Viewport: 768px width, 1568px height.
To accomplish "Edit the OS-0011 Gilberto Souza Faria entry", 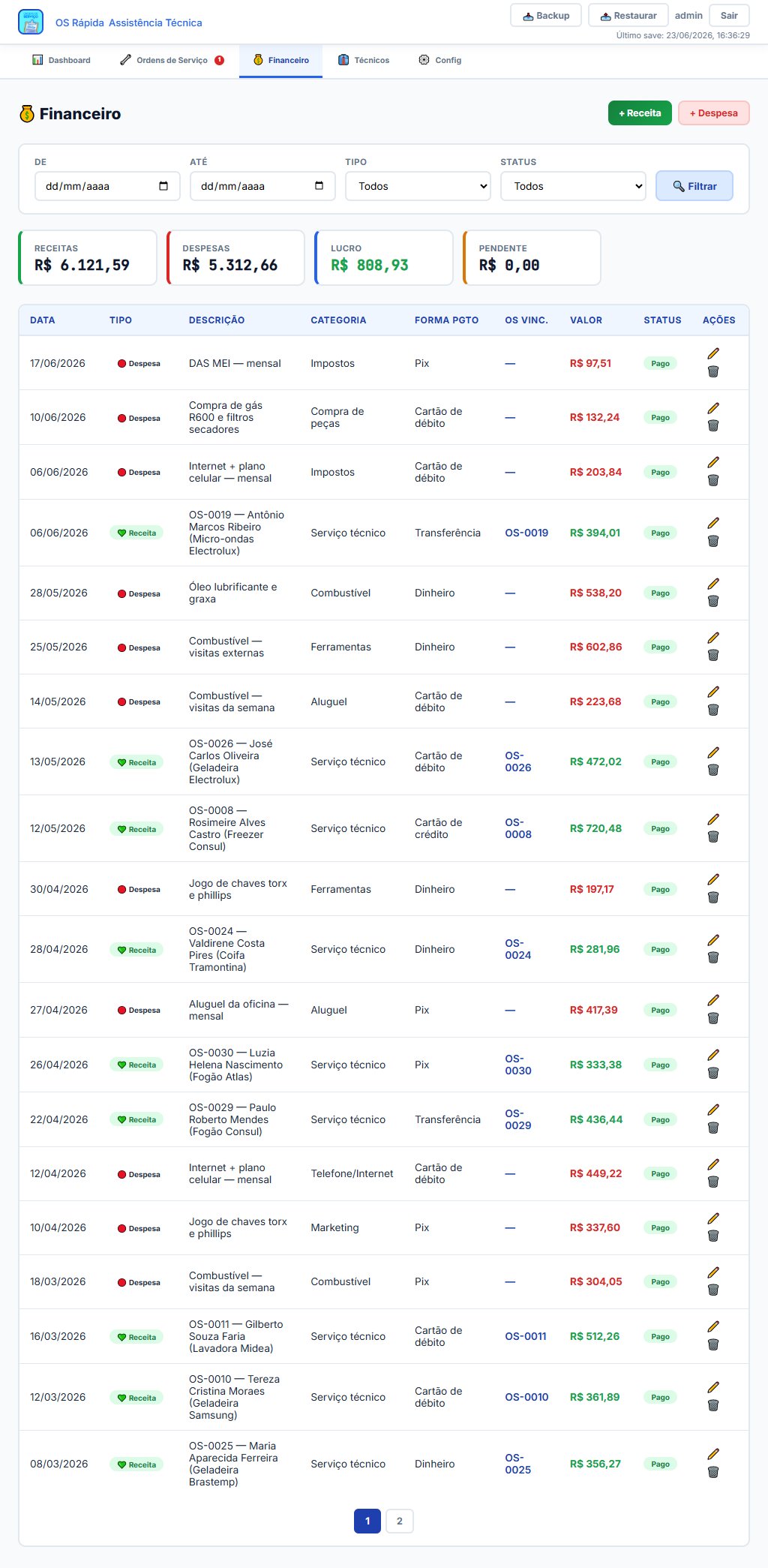I will (713, 1326).
